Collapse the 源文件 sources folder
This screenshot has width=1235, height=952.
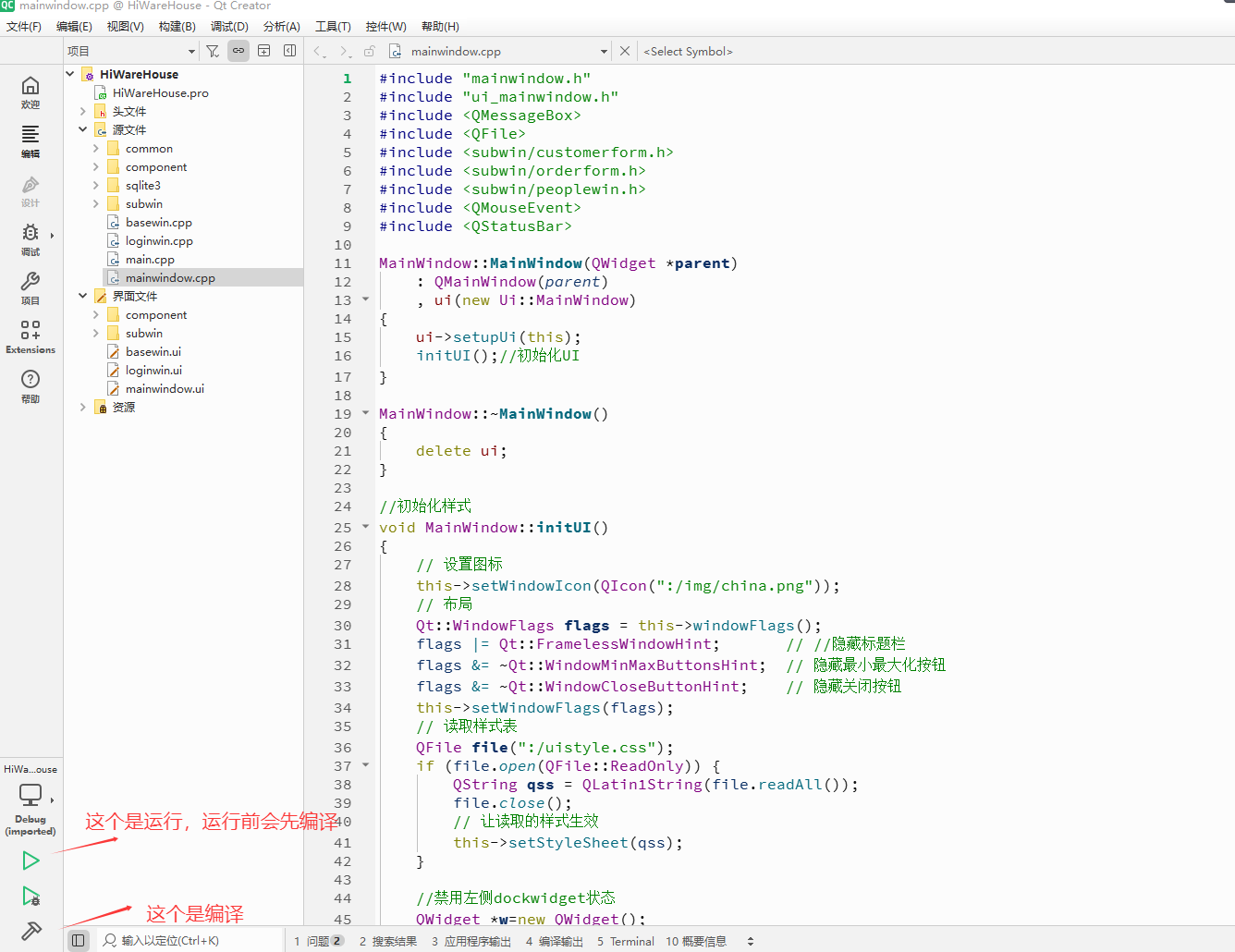click(83, 129)
